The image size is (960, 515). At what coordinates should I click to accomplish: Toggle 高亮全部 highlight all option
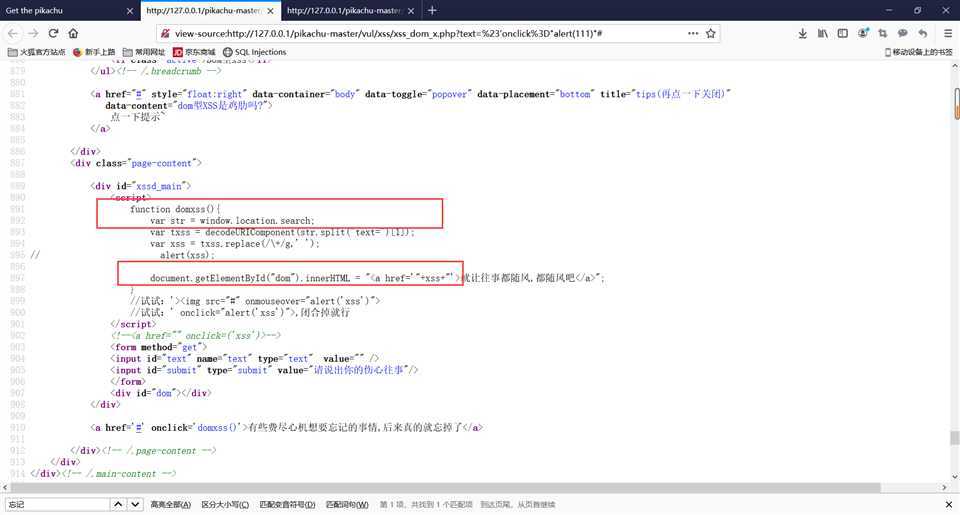[x=171, y=505]
